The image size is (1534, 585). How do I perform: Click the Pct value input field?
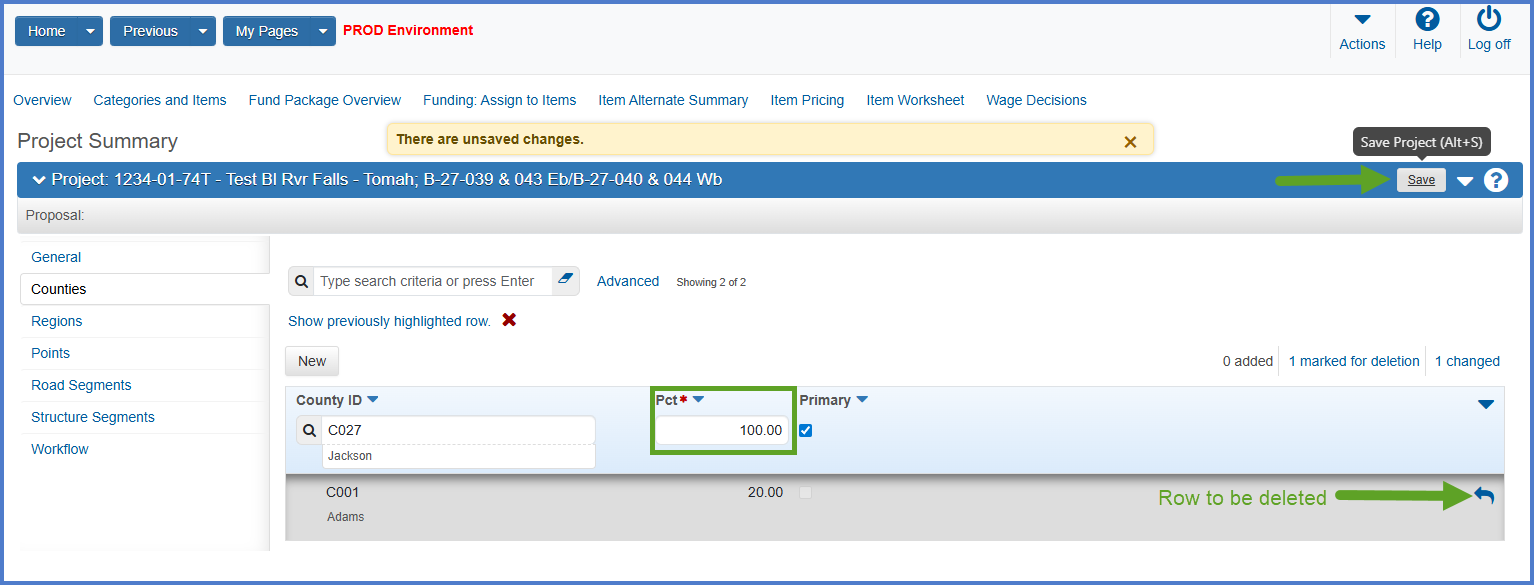[x=721, y=431]
